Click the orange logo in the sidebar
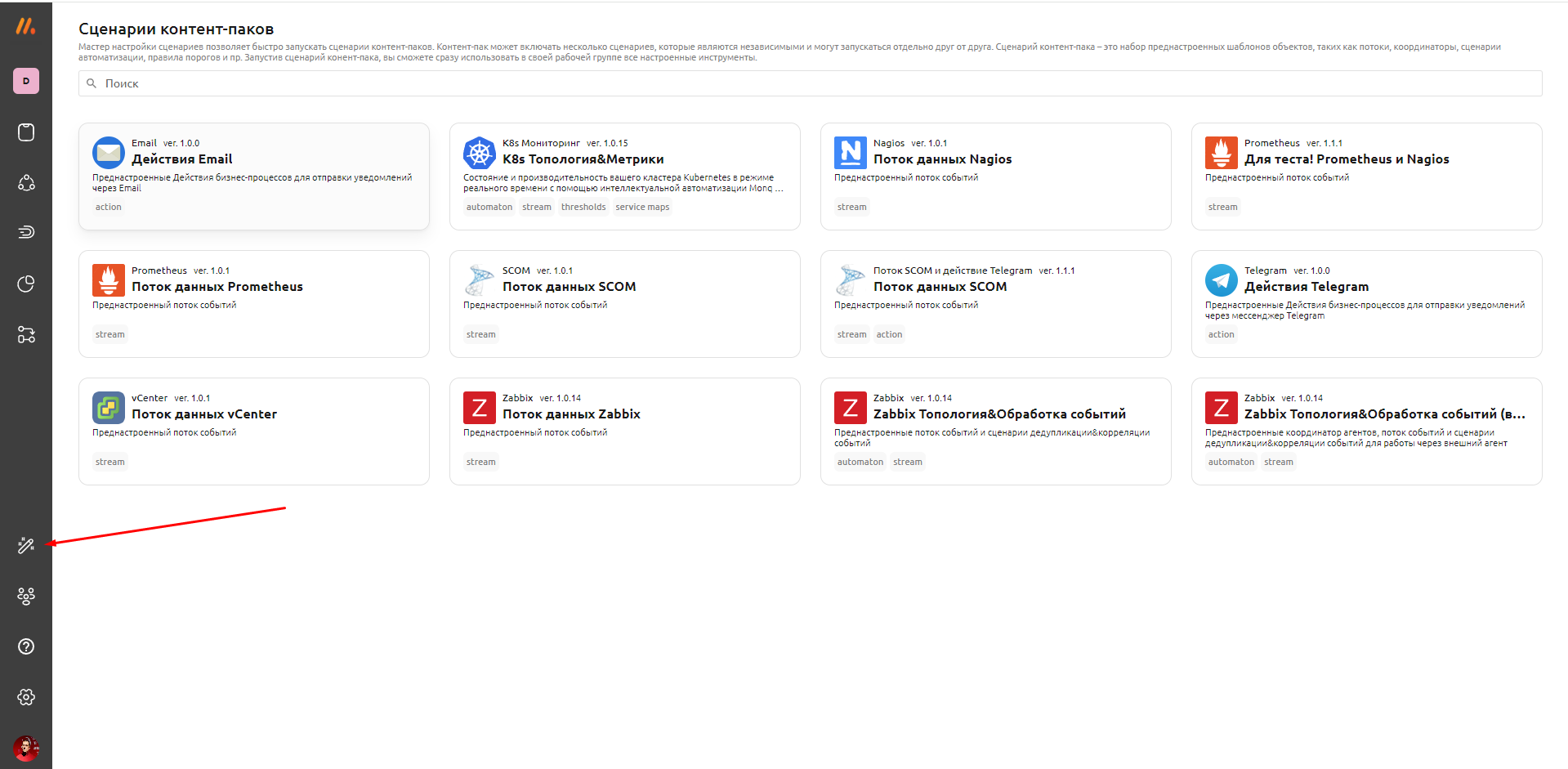Viewport: 1568px width, 769px height. click(26, 27)
